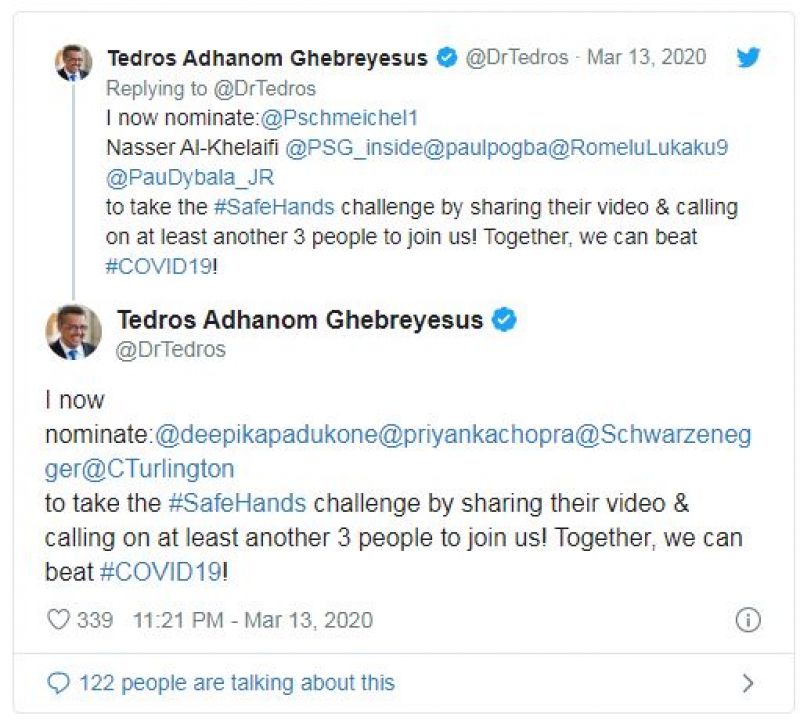Viewport: 800px width, 720px height.
Task: Click the heart like icon
Action: click(59, 620)
